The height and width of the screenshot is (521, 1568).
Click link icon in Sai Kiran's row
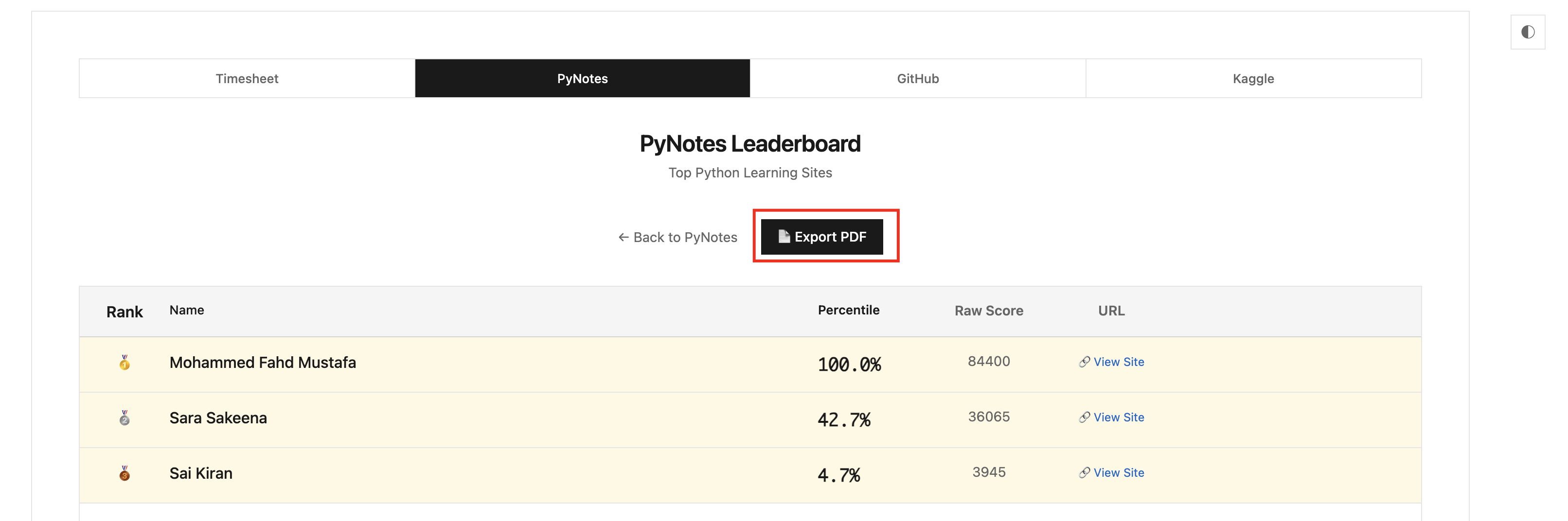pyautogui.click(x=1084, y=473)
